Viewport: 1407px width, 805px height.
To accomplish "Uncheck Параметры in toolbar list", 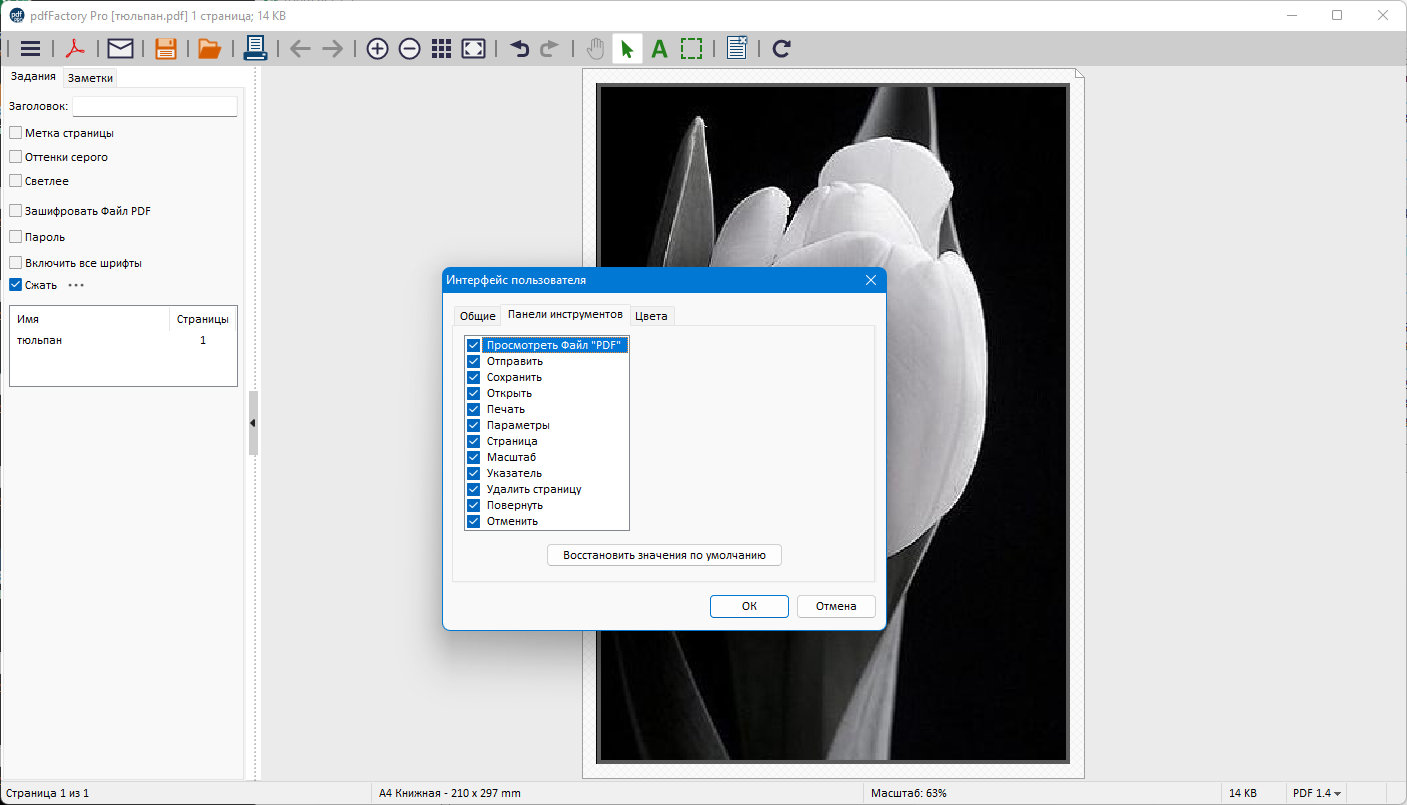I will [x=474, y=425].
